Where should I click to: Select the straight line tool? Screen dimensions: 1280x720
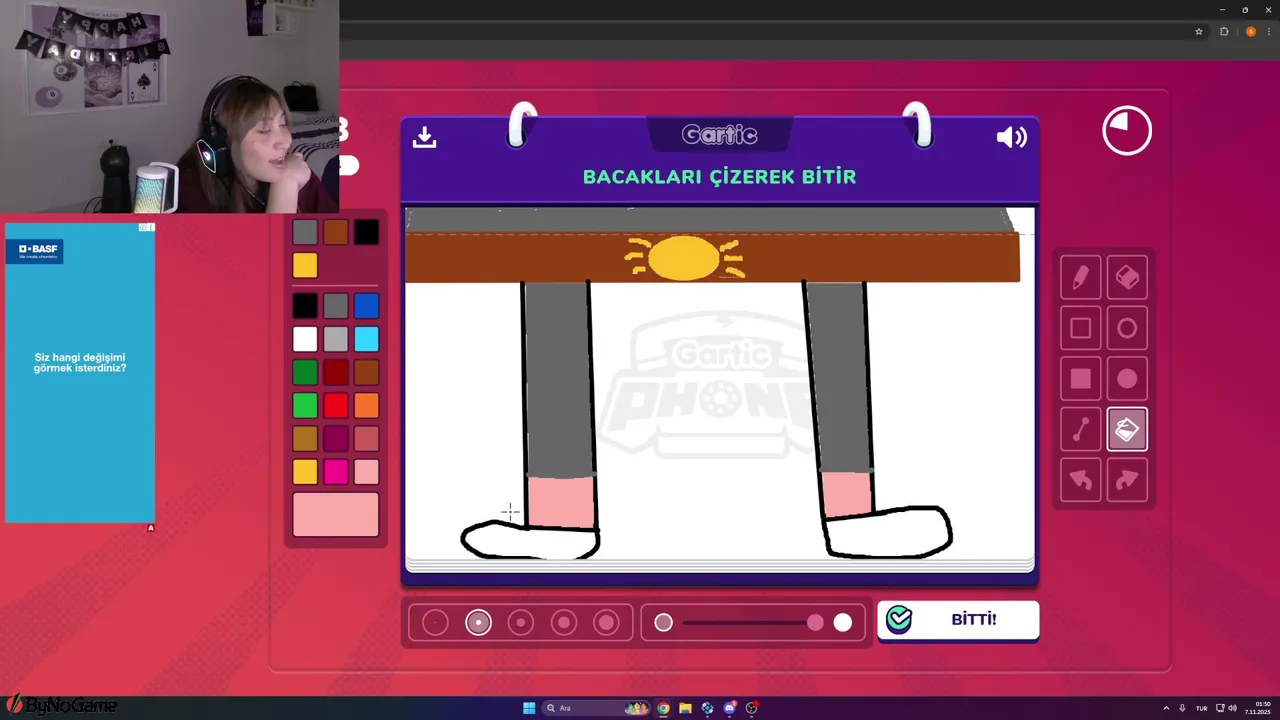(x=1080, y=430)
